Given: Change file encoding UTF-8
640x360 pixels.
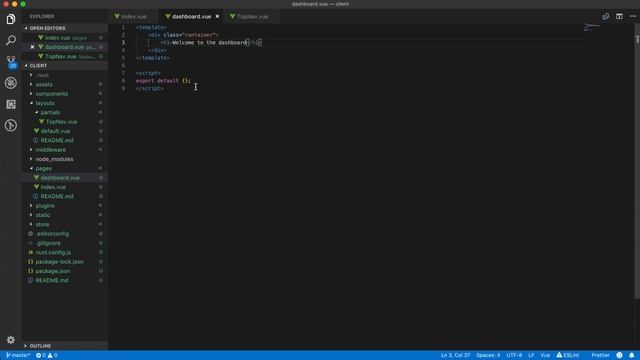Looking at the screenshot, I should click(x=514, y=355).
